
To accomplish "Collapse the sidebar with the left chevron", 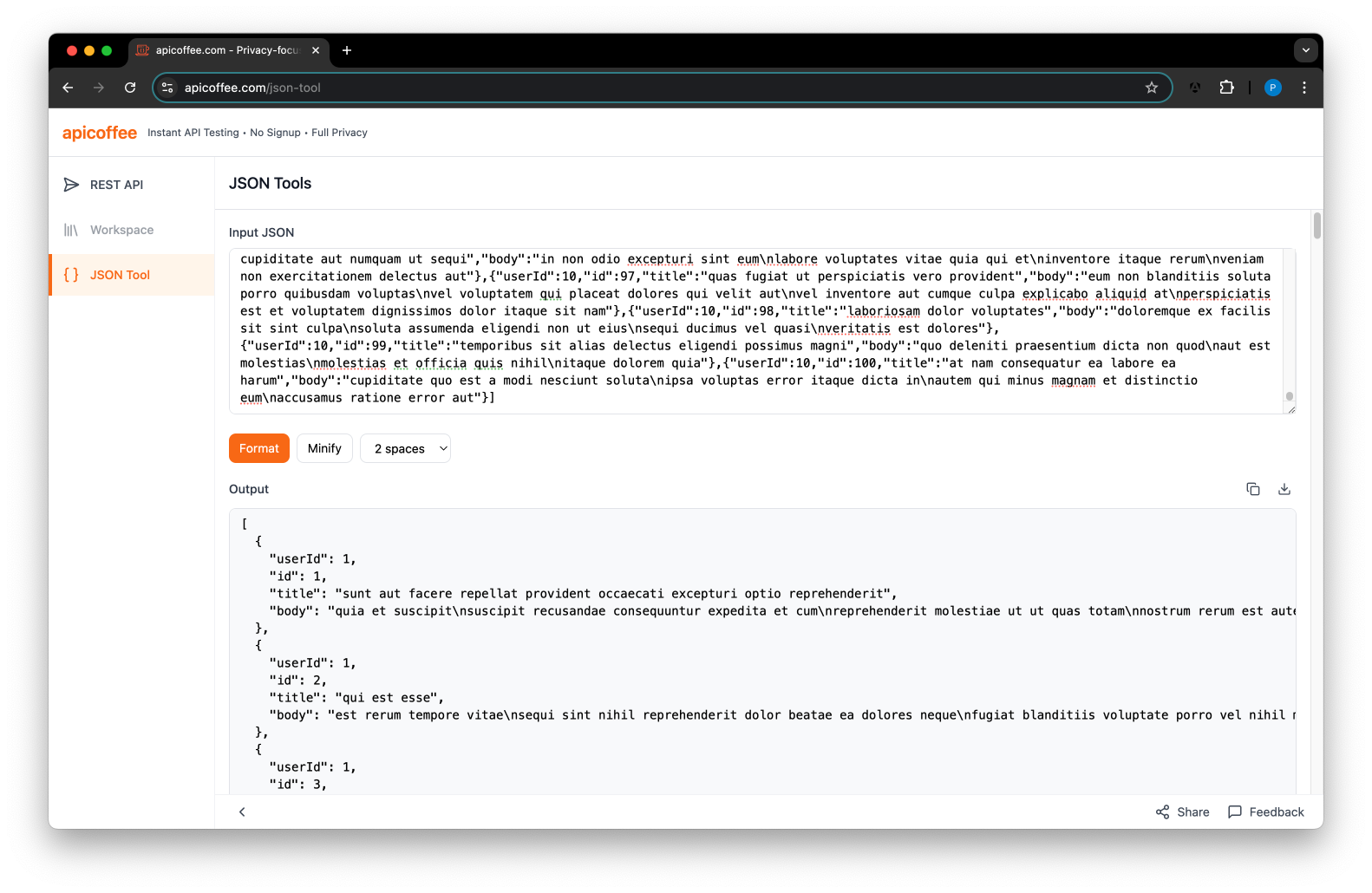I will (242, 812).
